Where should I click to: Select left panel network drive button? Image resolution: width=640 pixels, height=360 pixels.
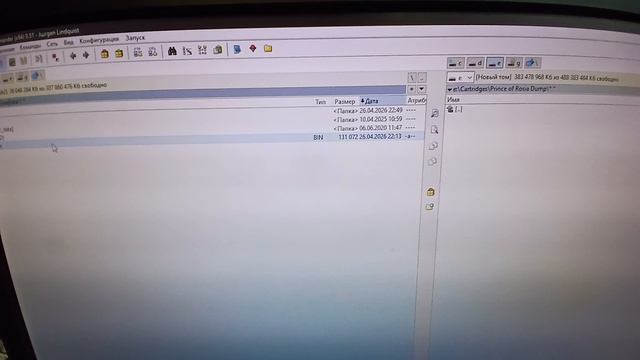point(37,76)
